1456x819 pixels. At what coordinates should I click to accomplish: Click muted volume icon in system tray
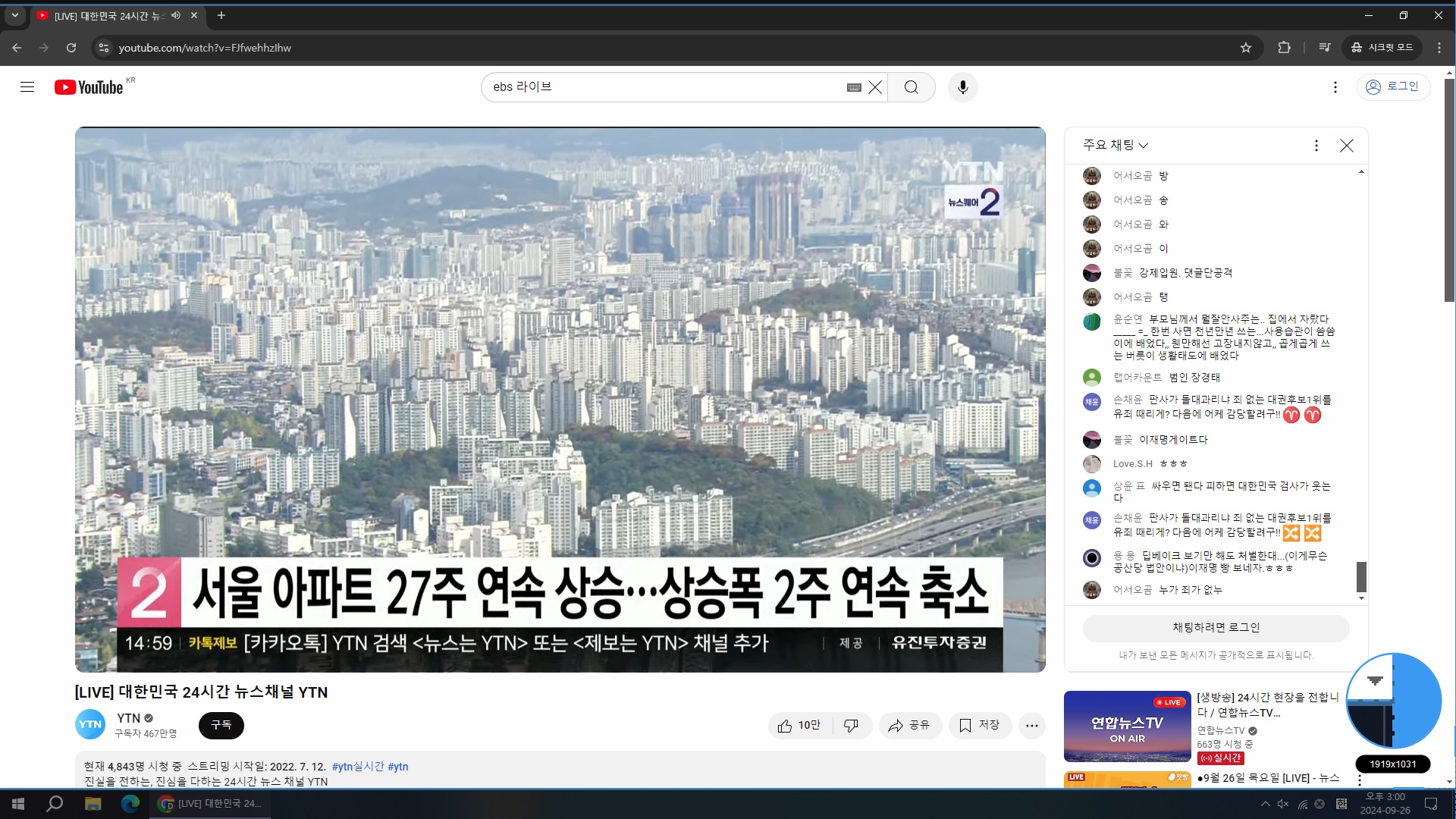1283,804
